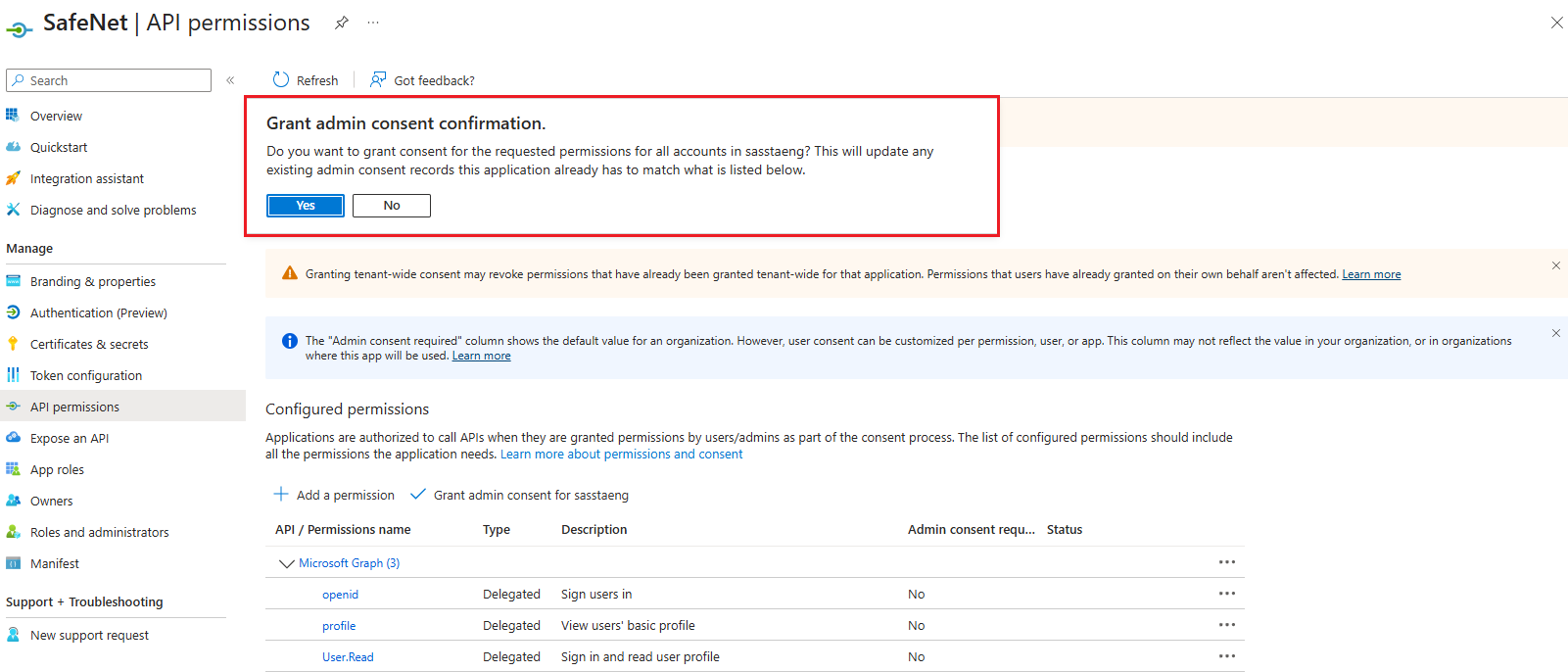The image size is (1568, 672).
Task: Click the plus icon for Add a permission
Action: tap(281, 494)
